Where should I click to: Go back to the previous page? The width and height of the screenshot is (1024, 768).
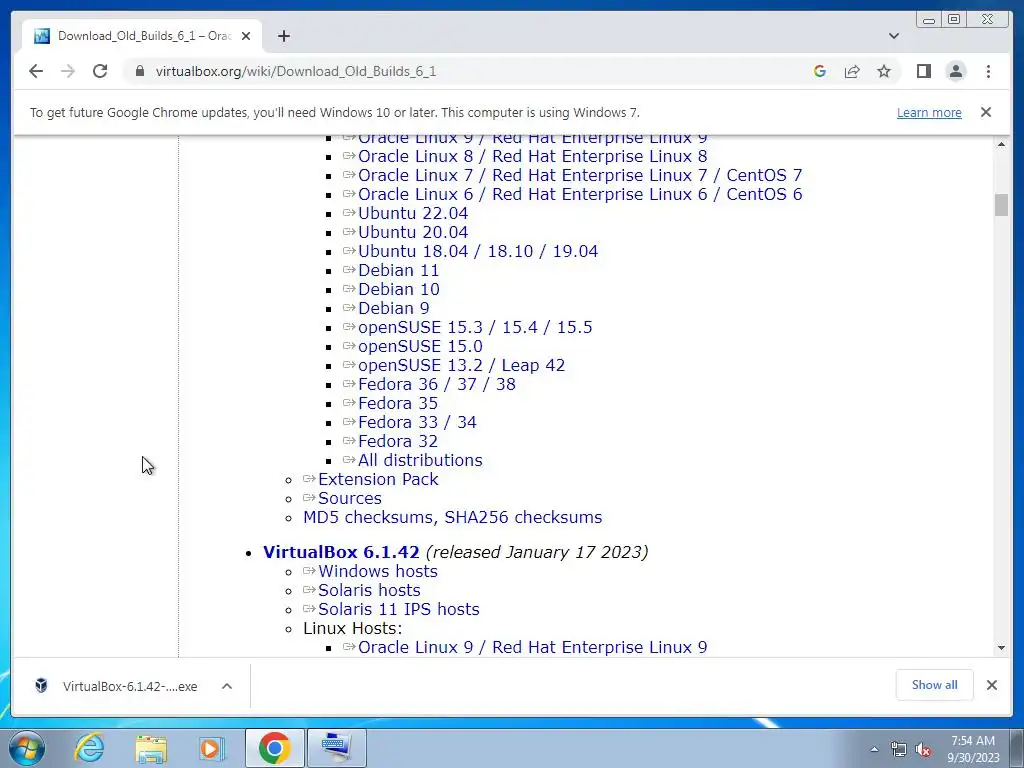point(36,71)
